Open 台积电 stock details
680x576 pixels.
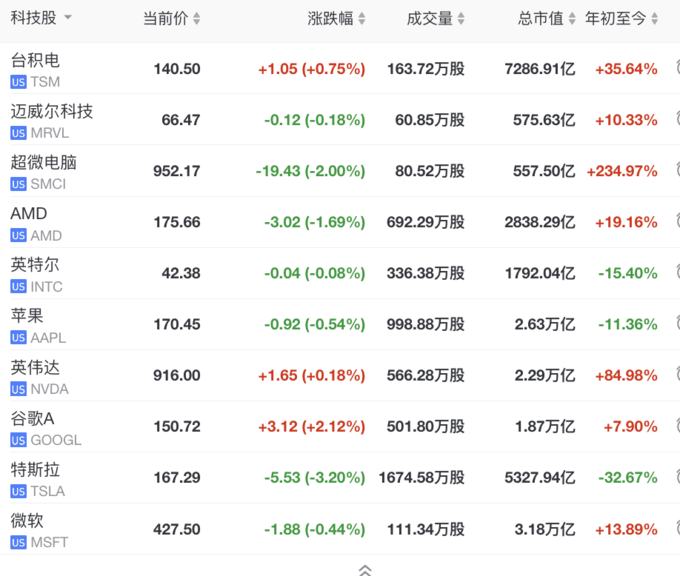tap(35, 60)
